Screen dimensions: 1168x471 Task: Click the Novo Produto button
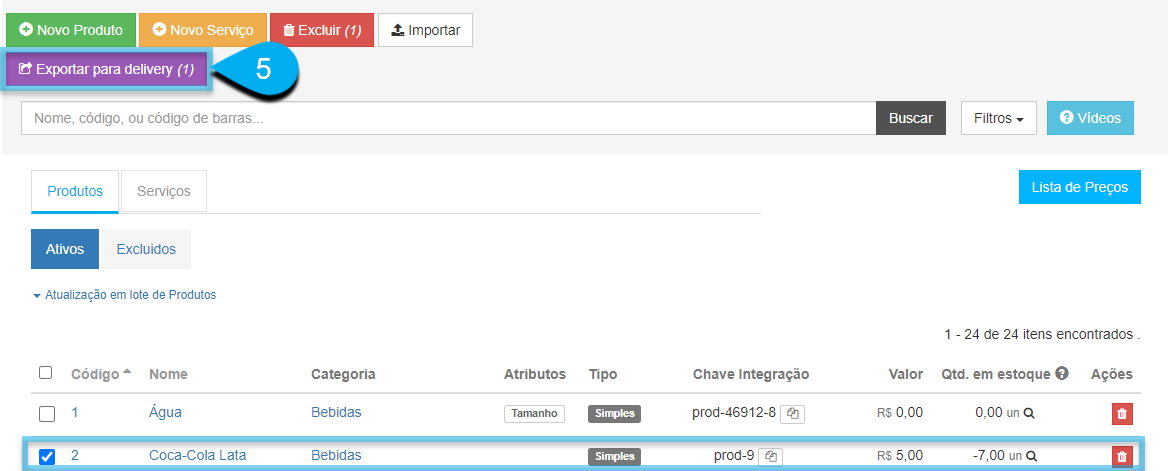[x=71, y=31]
